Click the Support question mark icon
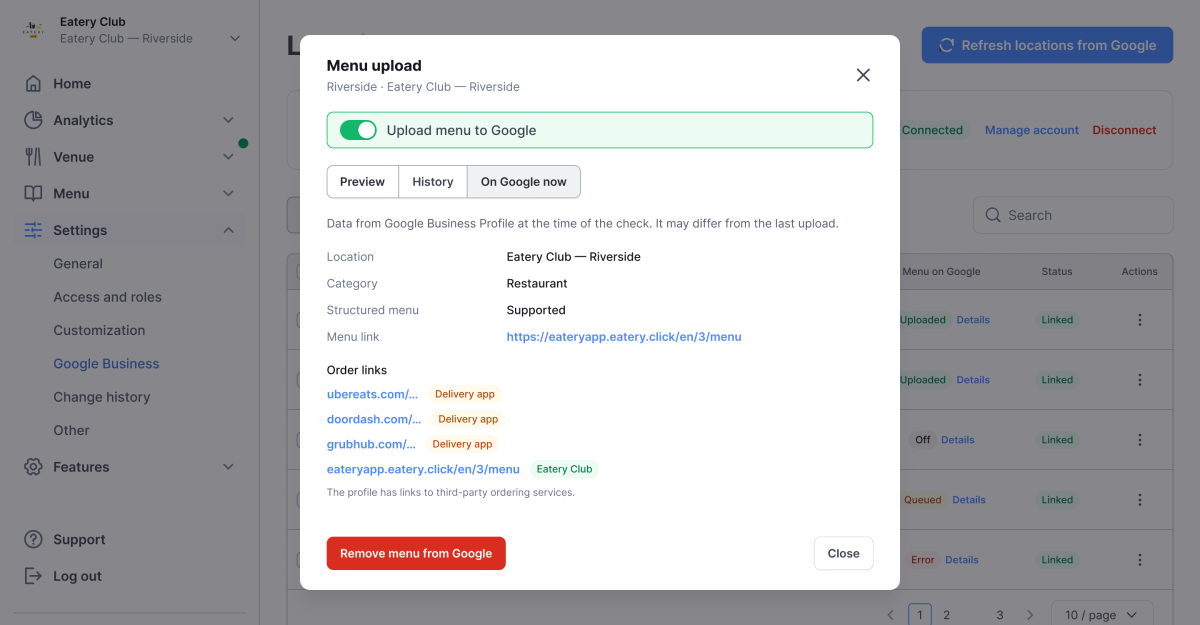This screenshot has height=625, width=1200. click(x=33, y=539)
